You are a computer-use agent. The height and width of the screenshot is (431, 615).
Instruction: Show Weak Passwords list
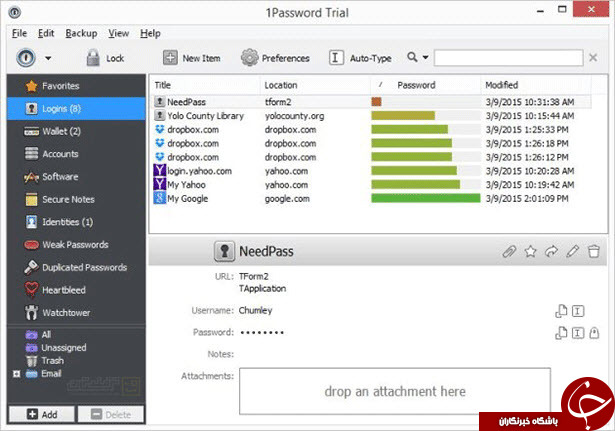coord(76,245)
